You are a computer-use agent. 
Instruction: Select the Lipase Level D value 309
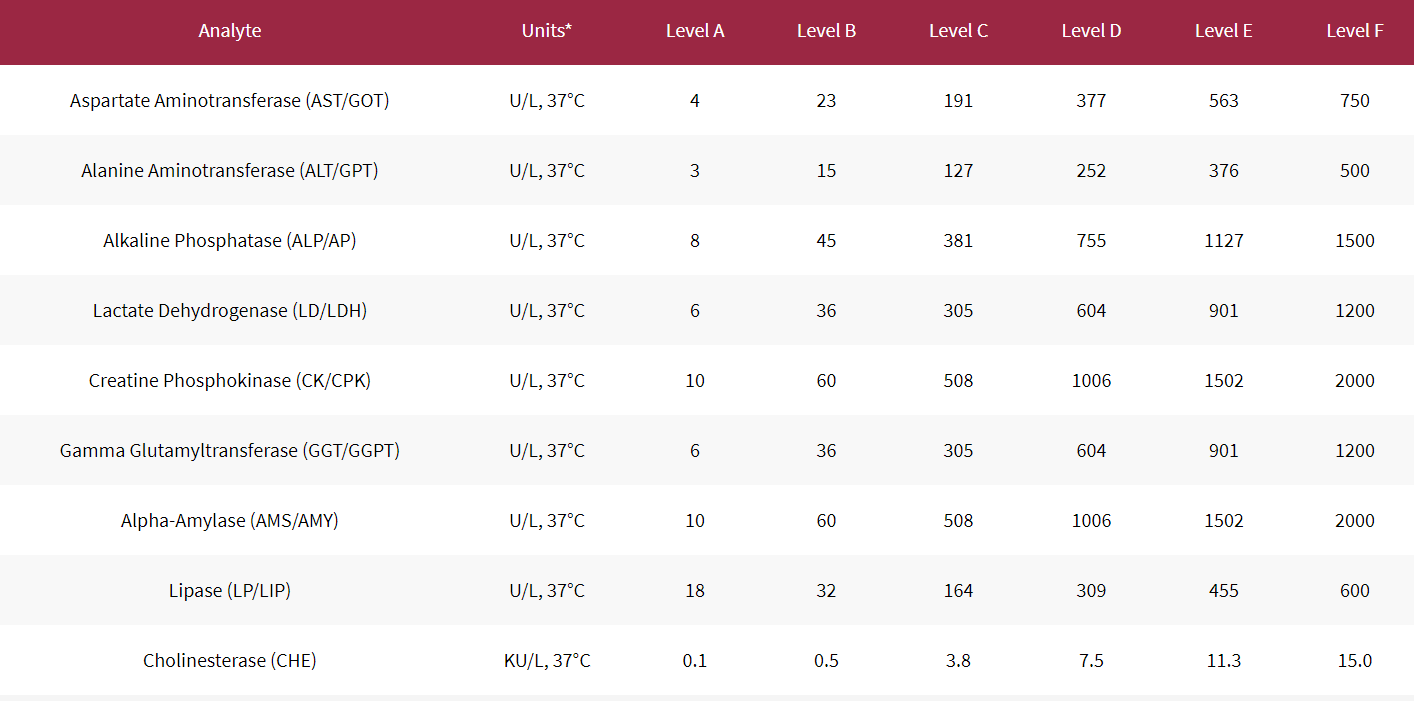click(x=1091, y=591)
